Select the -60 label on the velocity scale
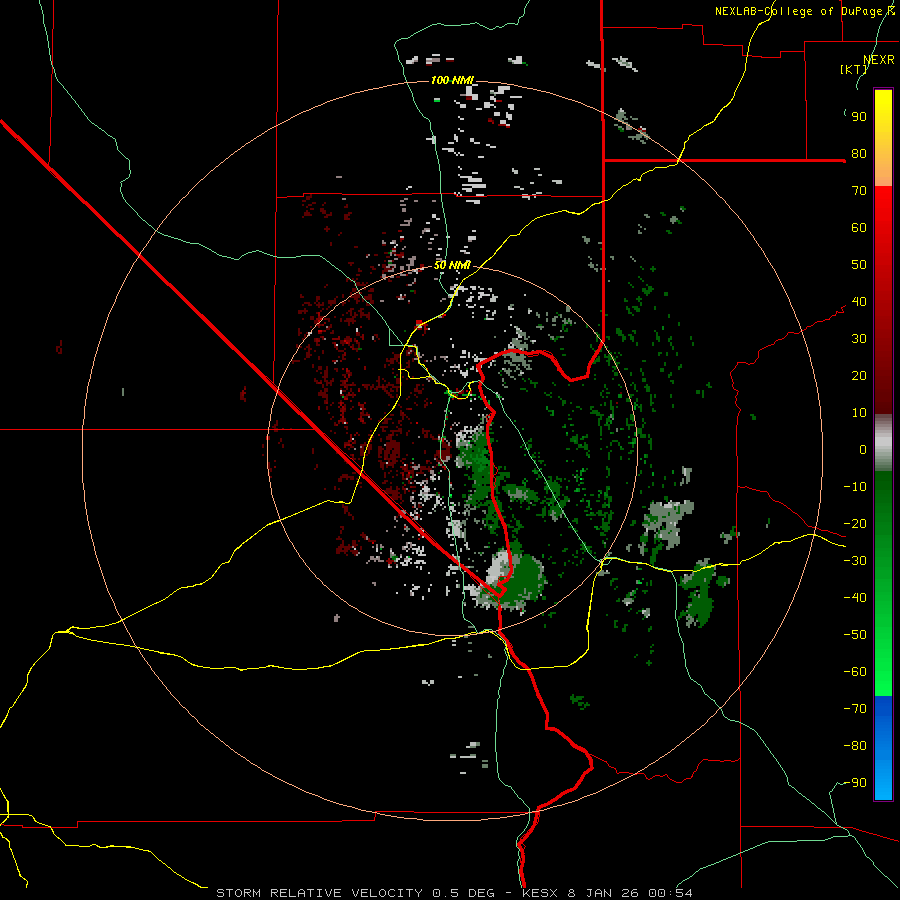Viewport: 900px width, 900px height. (x=855, y=672)
